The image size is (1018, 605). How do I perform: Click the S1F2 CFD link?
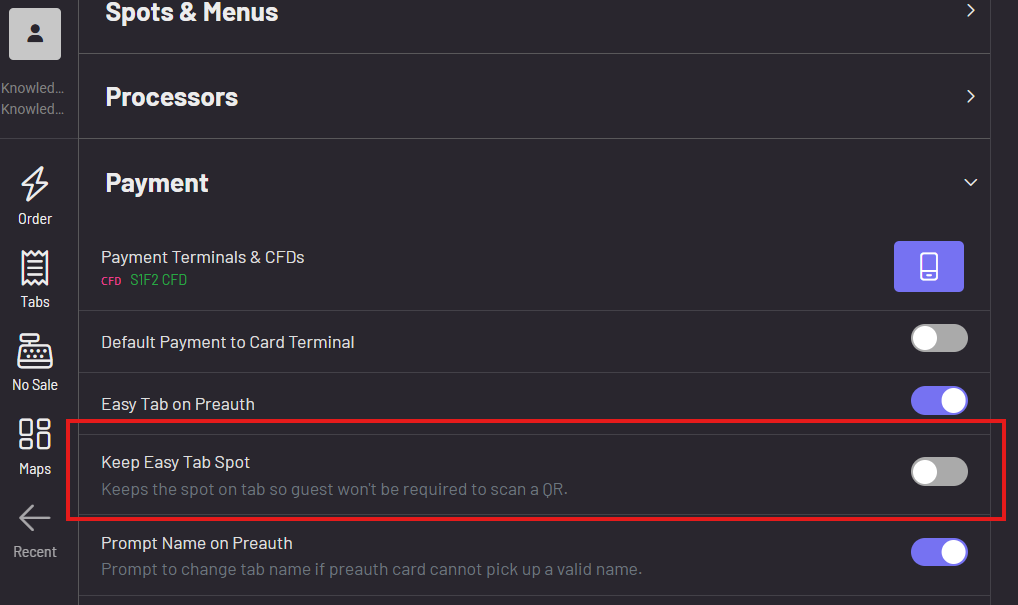point(158,281)
